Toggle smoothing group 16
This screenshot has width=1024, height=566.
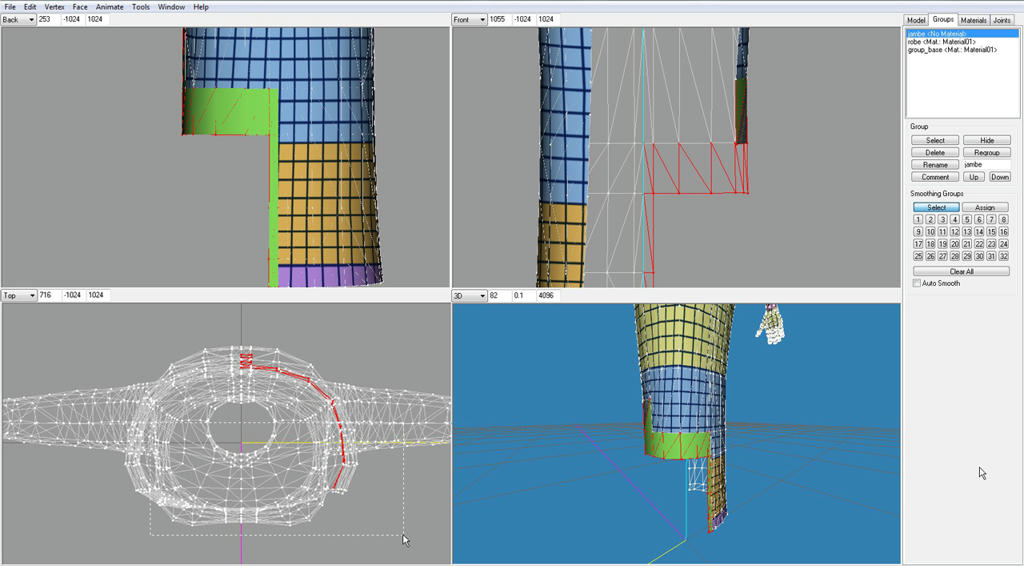(x=1004, y=232)
